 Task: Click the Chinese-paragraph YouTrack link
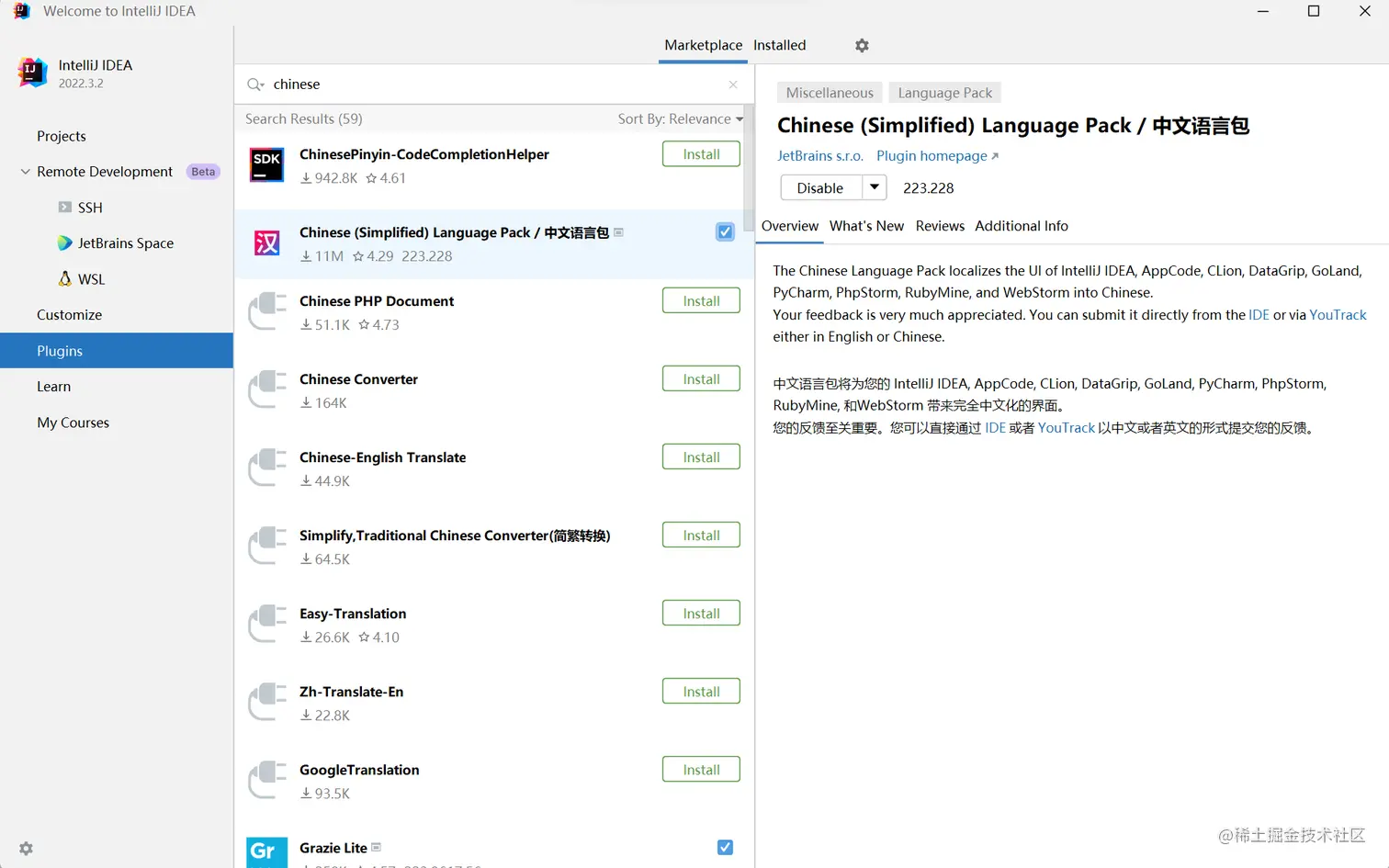[x=1066, y=428]
